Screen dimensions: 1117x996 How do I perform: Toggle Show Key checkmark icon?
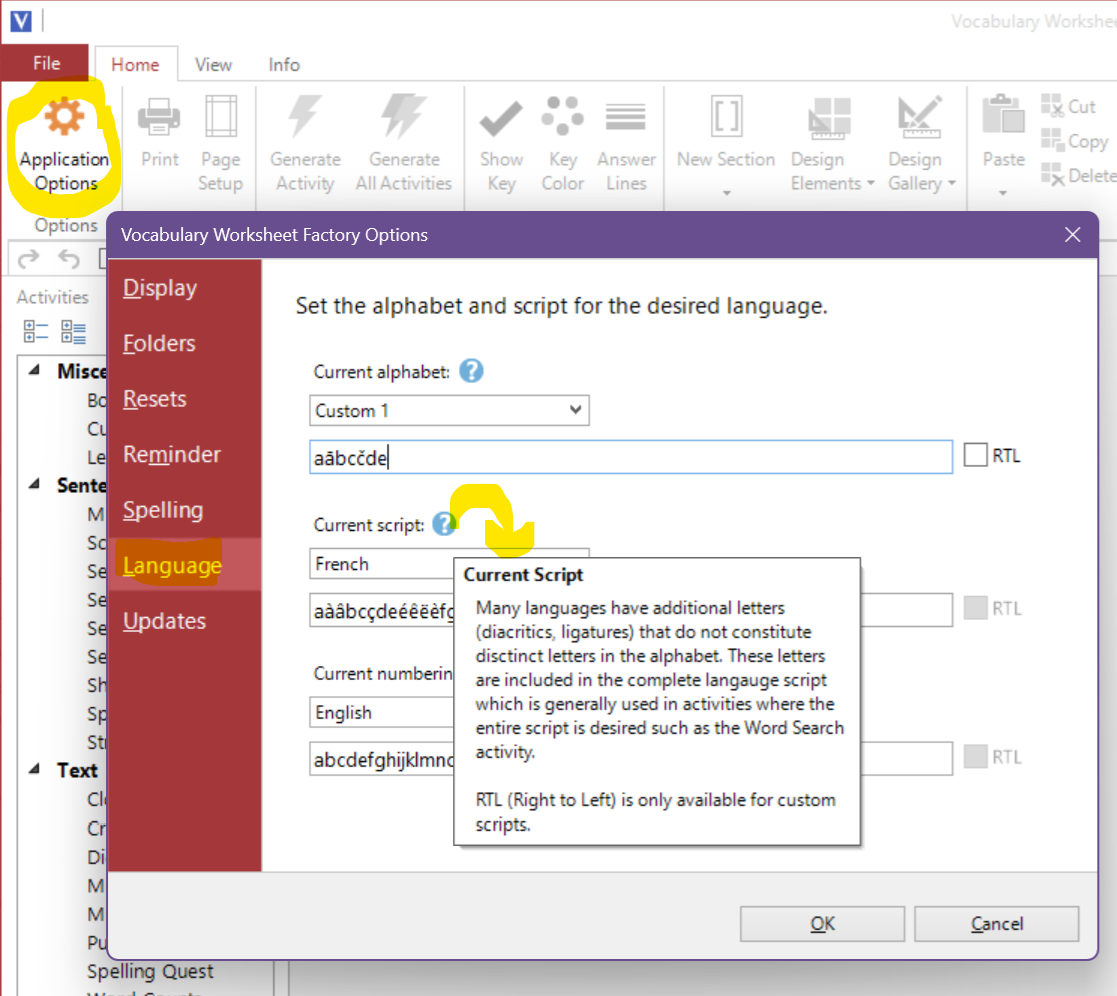[501, 118]
